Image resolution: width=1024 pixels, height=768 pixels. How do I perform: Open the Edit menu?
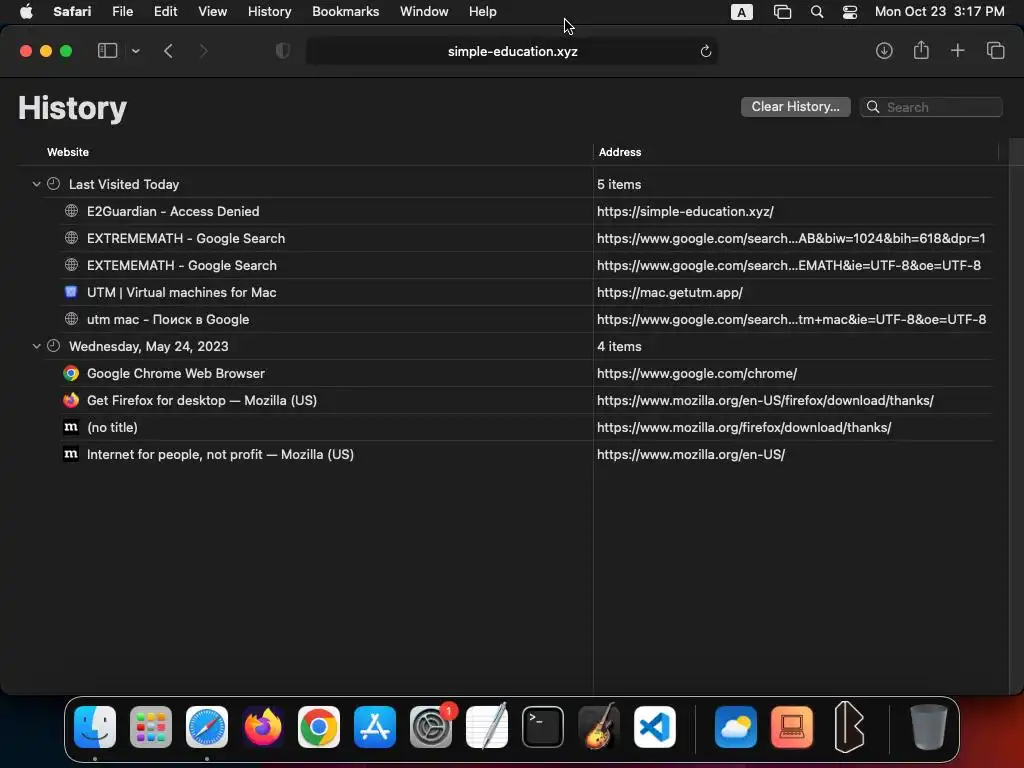tap(165, 12)
